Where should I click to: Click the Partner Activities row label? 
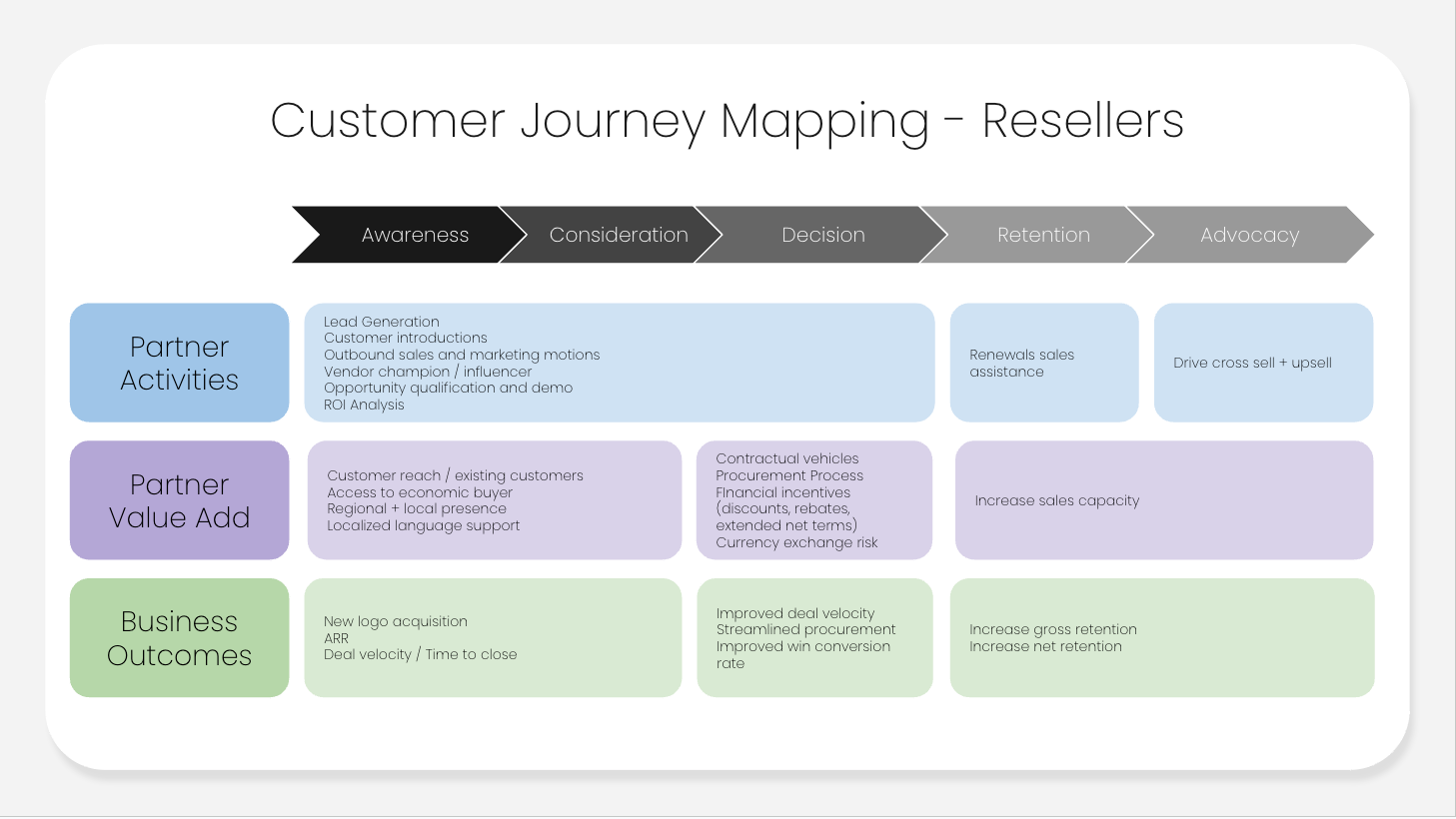click(179, 363)
